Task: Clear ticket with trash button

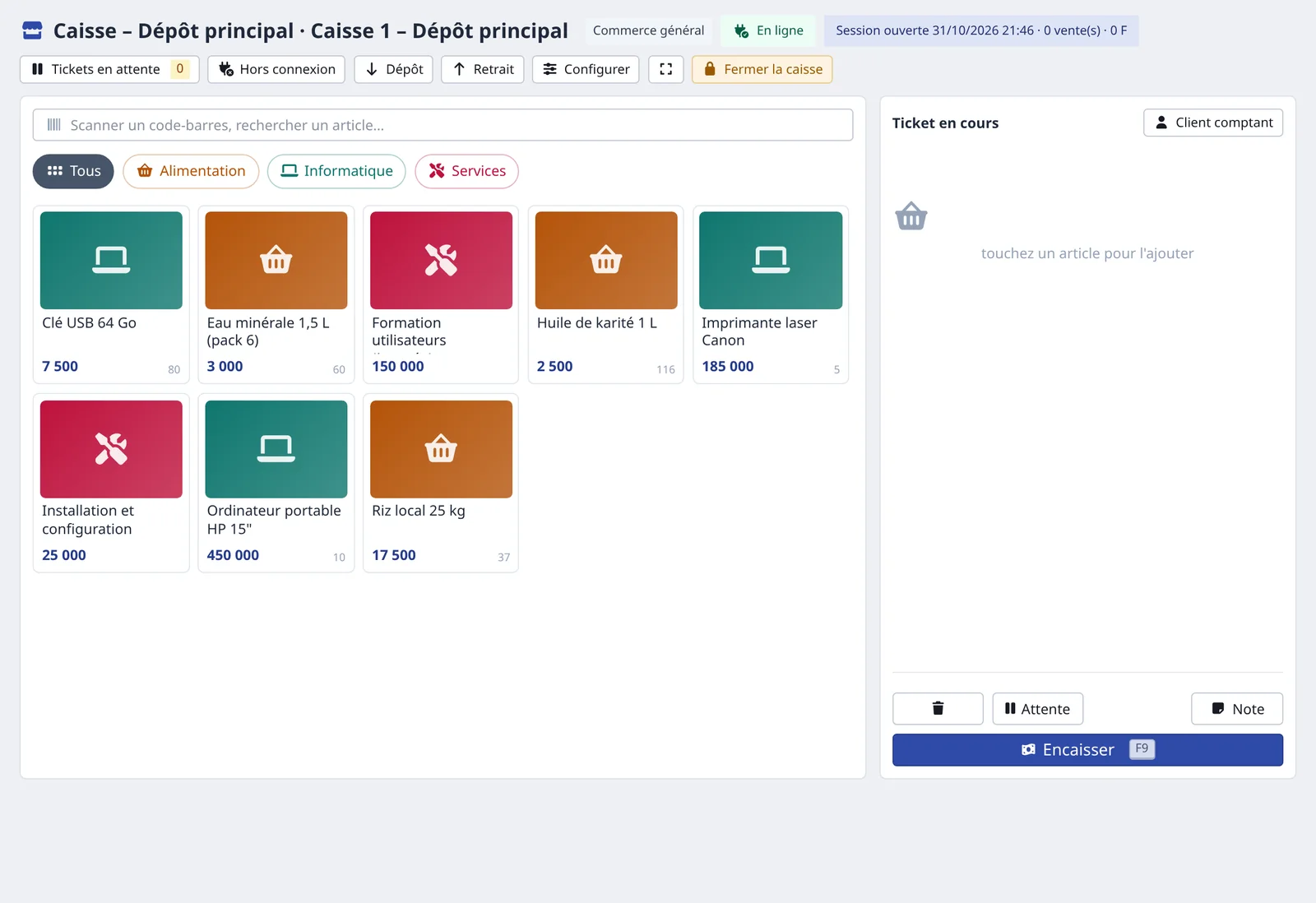Action: click(x=938, y=709)
